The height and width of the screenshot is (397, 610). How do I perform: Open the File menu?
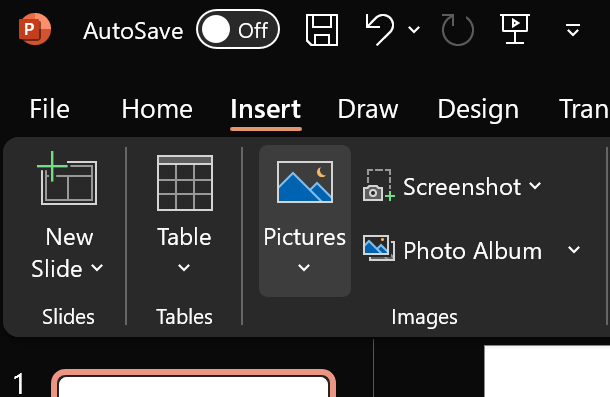click(x=49, y=109)
